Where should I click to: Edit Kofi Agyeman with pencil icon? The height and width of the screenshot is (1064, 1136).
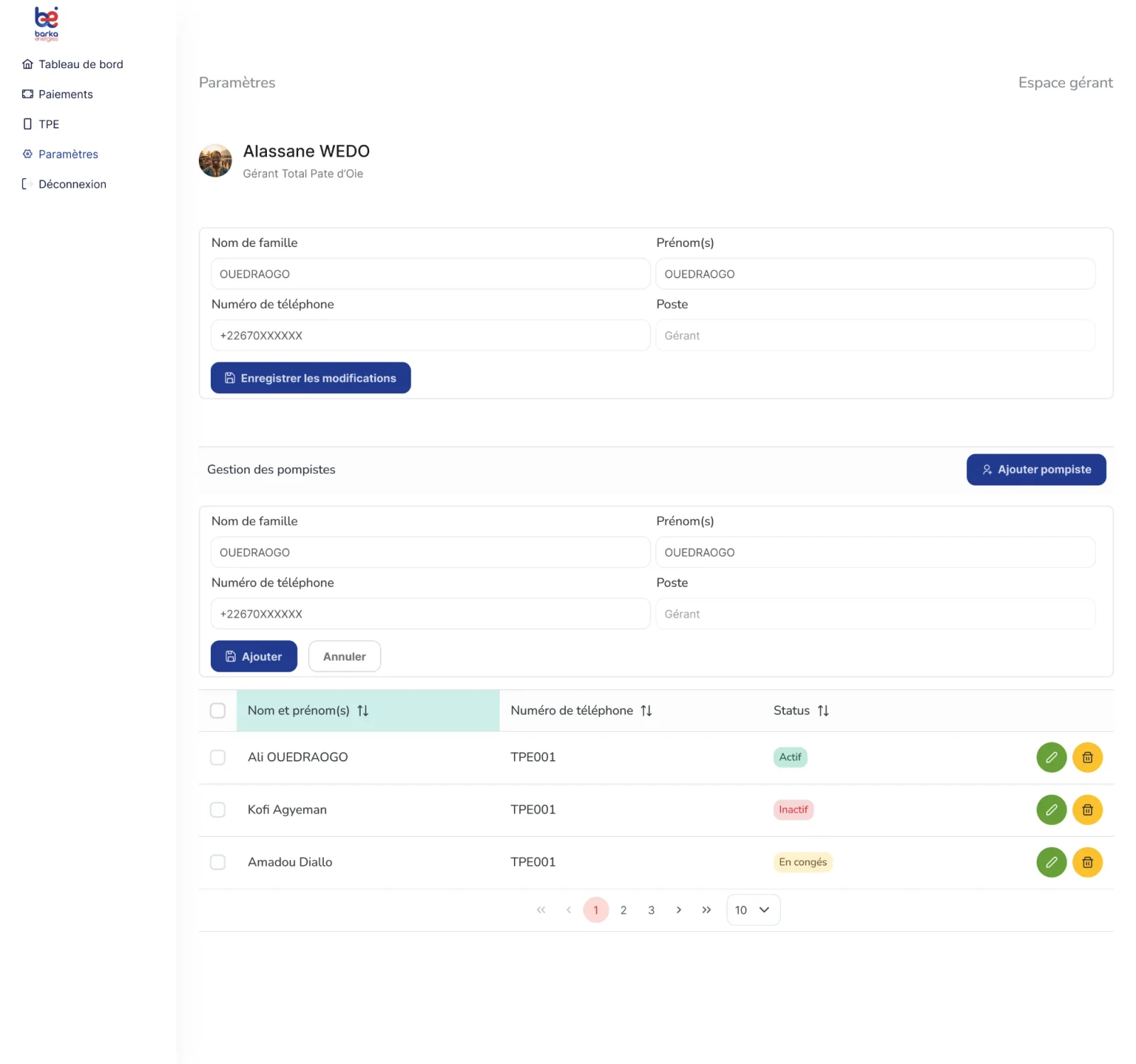1051,809
